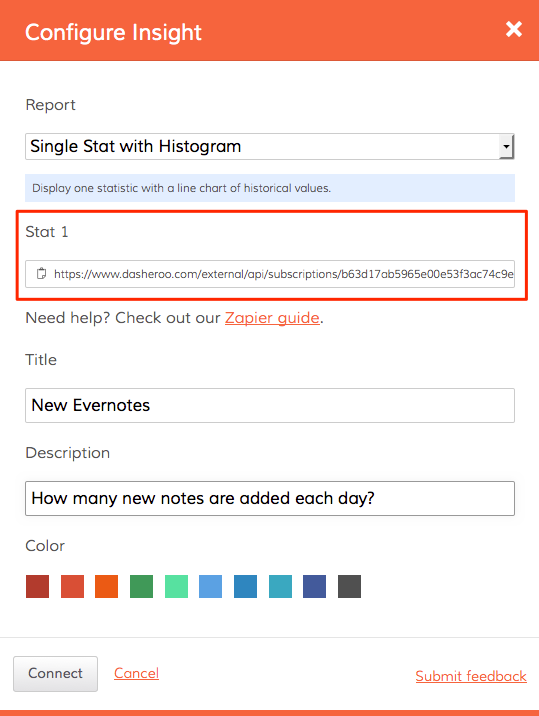
Task: Pick the coral red color swatch
Action: (x=72, y=586)
